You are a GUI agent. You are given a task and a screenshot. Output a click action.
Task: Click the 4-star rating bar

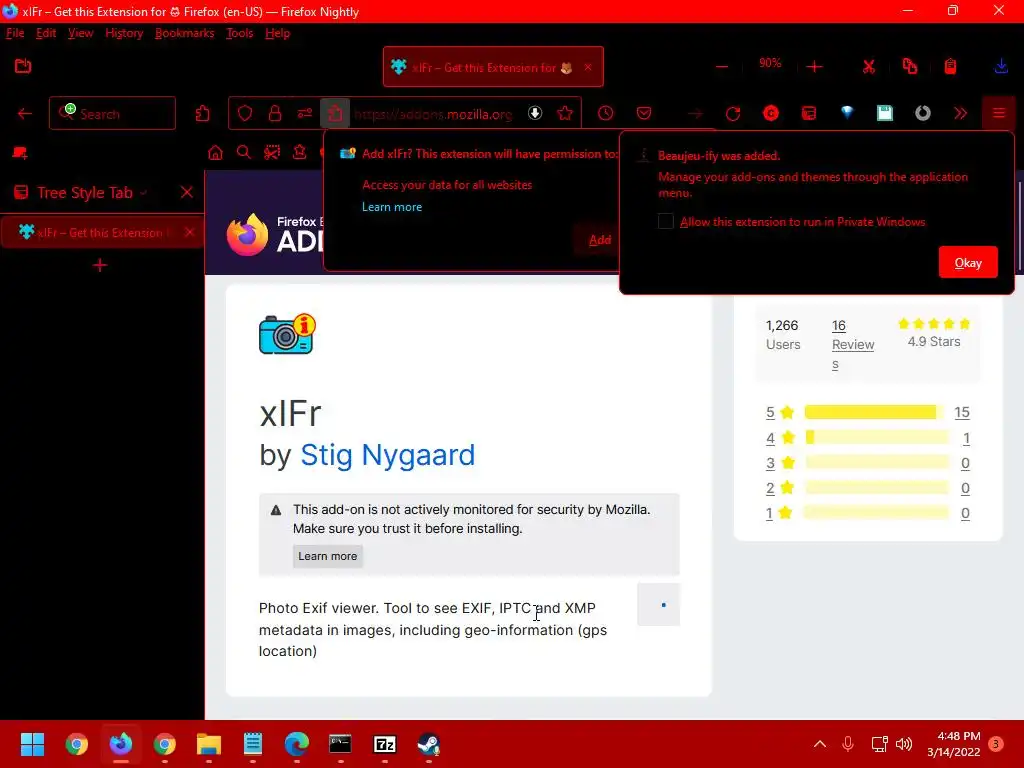coord(876,437)
